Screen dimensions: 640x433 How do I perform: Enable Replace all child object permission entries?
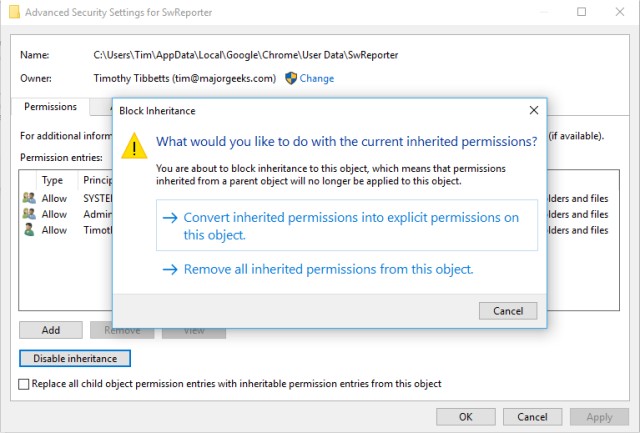click(x=24, y=384)
